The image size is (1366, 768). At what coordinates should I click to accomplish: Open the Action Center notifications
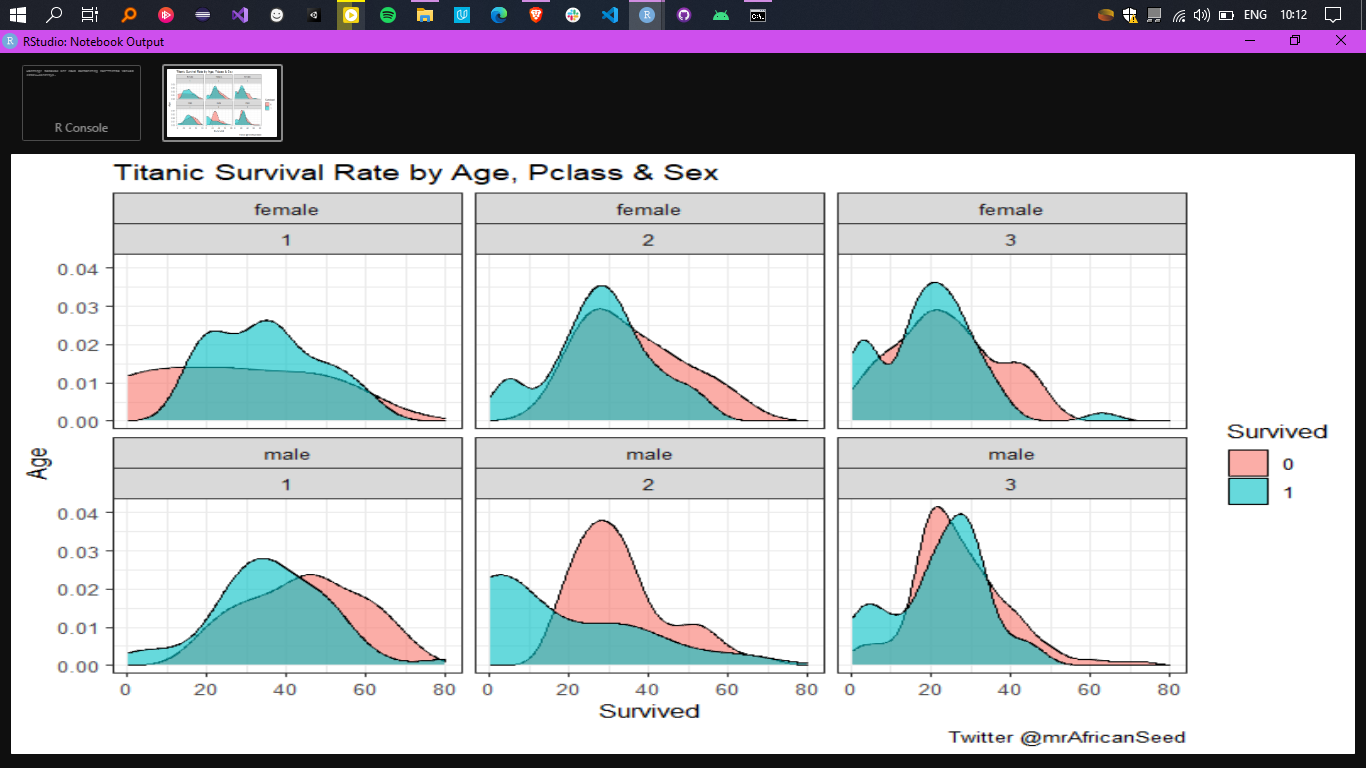click(x=1333, y=14)
